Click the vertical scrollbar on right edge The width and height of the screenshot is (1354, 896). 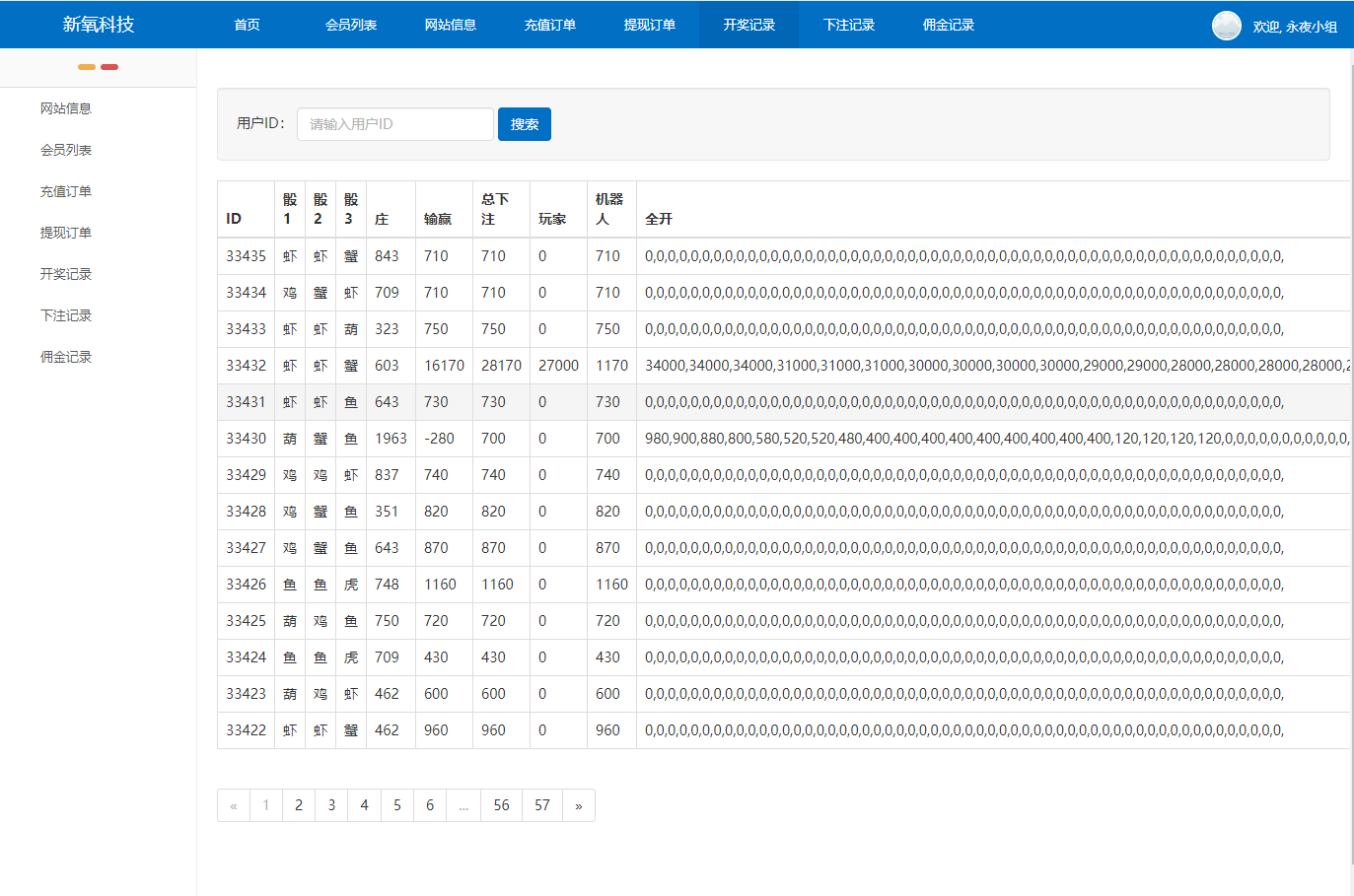coord(1350,463)
